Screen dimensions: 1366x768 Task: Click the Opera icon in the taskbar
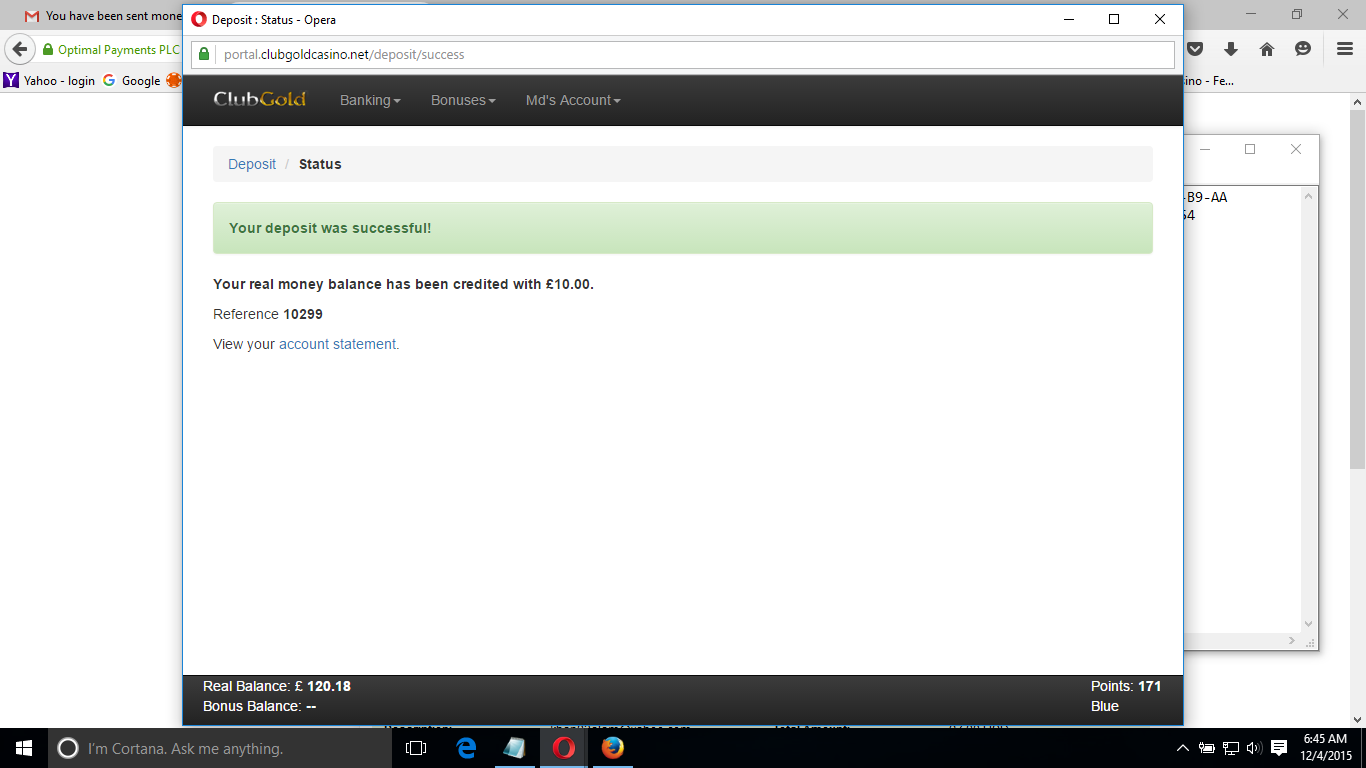(564, 748)
